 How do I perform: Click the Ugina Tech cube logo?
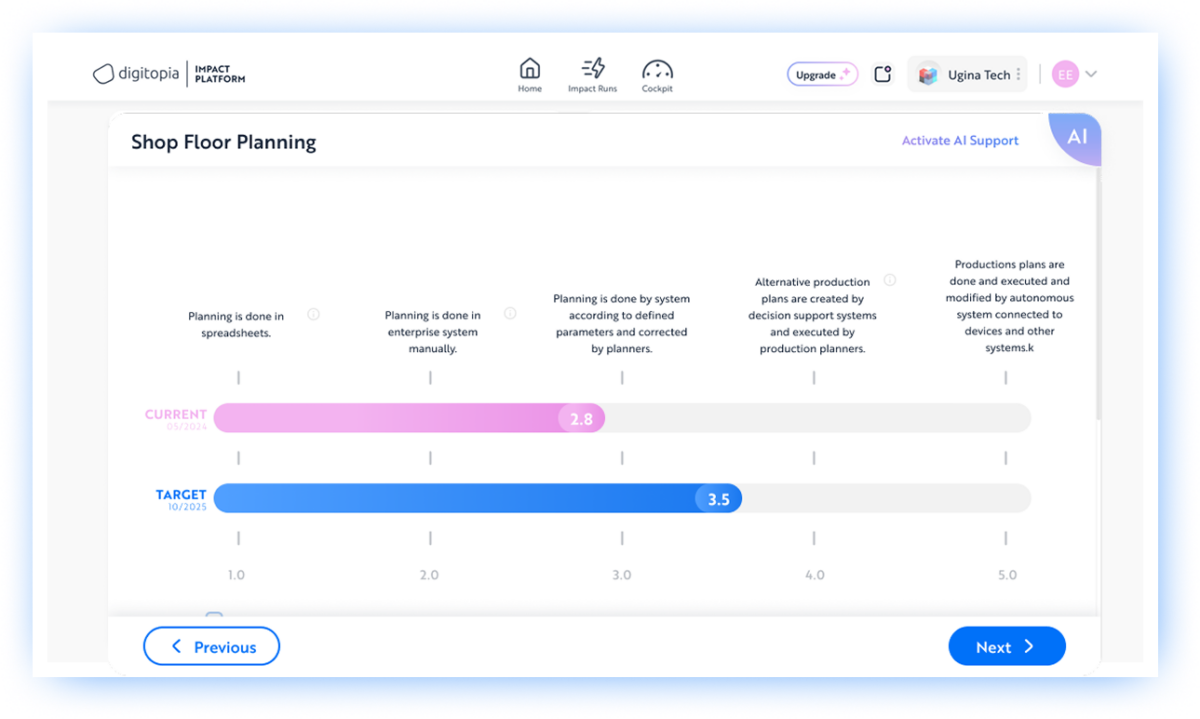coord(928,75)
